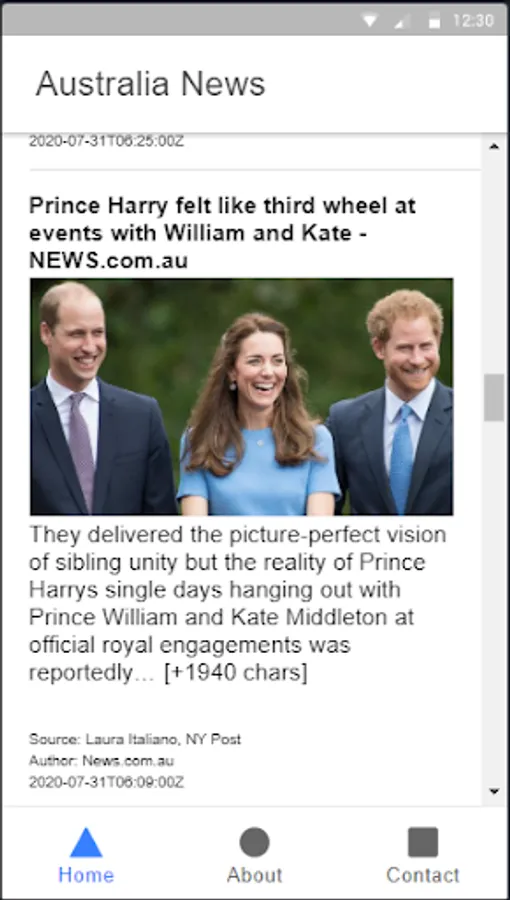Click the Australia News title
The image size is (510, 900).
[150, 84]
